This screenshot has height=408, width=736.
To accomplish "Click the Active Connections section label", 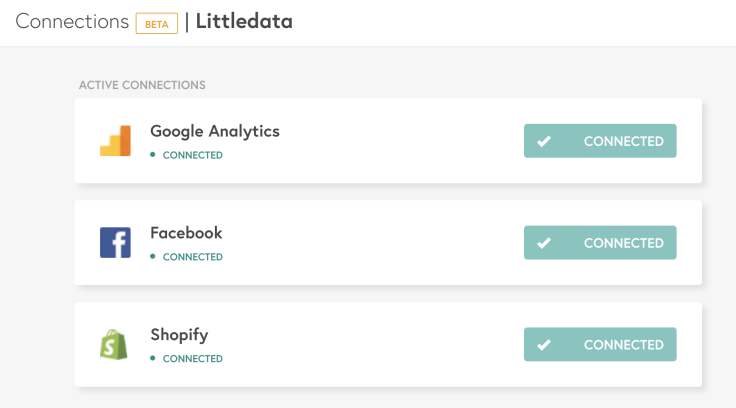I will coord(142,85).
